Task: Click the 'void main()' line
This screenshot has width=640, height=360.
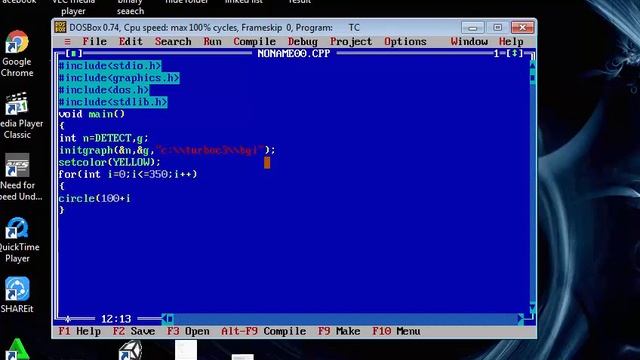Action: [91, 114]
